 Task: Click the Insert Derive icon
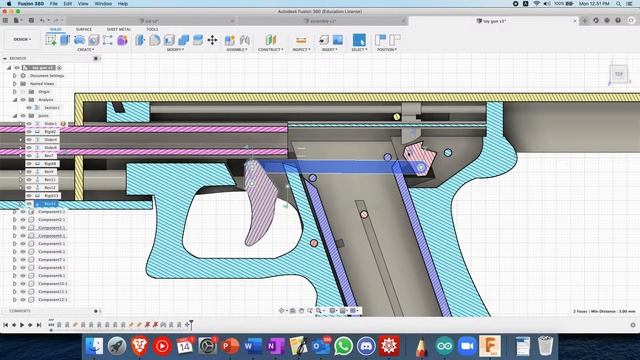click(x=323, y=40)
